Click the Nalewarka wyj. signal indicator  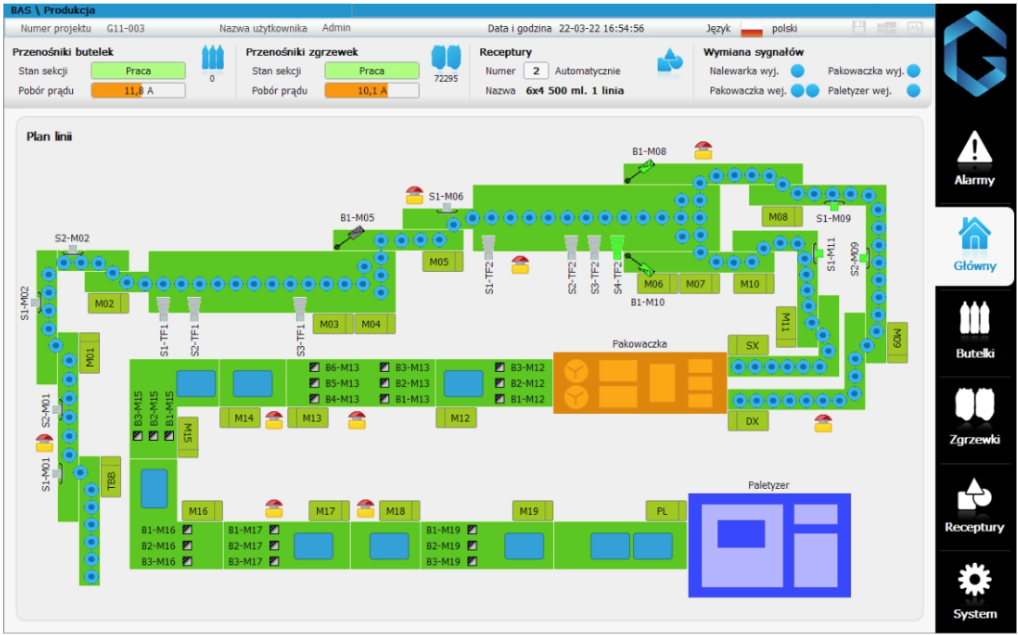tap(797, 71)
